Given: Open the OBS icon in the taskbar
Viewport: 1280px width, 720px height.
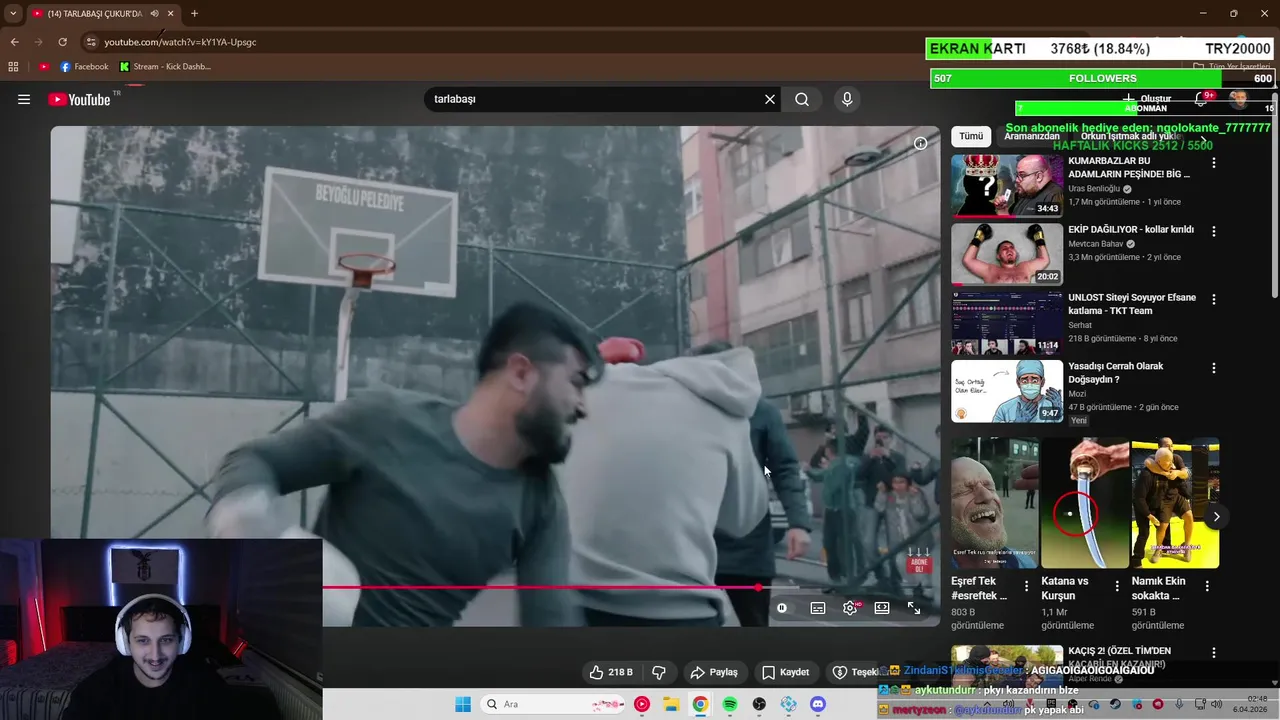Looking at the screenshot, I should click(759, 704).
